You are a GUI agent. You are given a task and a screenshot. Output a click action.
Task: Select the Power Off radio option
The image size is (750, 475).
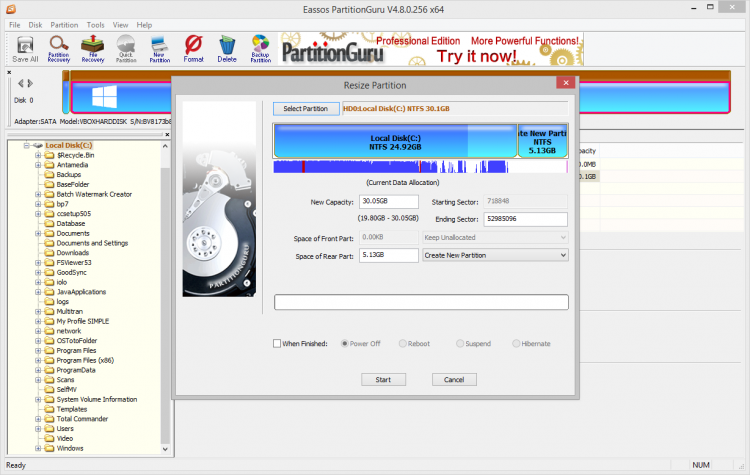(x=344, y=343)
